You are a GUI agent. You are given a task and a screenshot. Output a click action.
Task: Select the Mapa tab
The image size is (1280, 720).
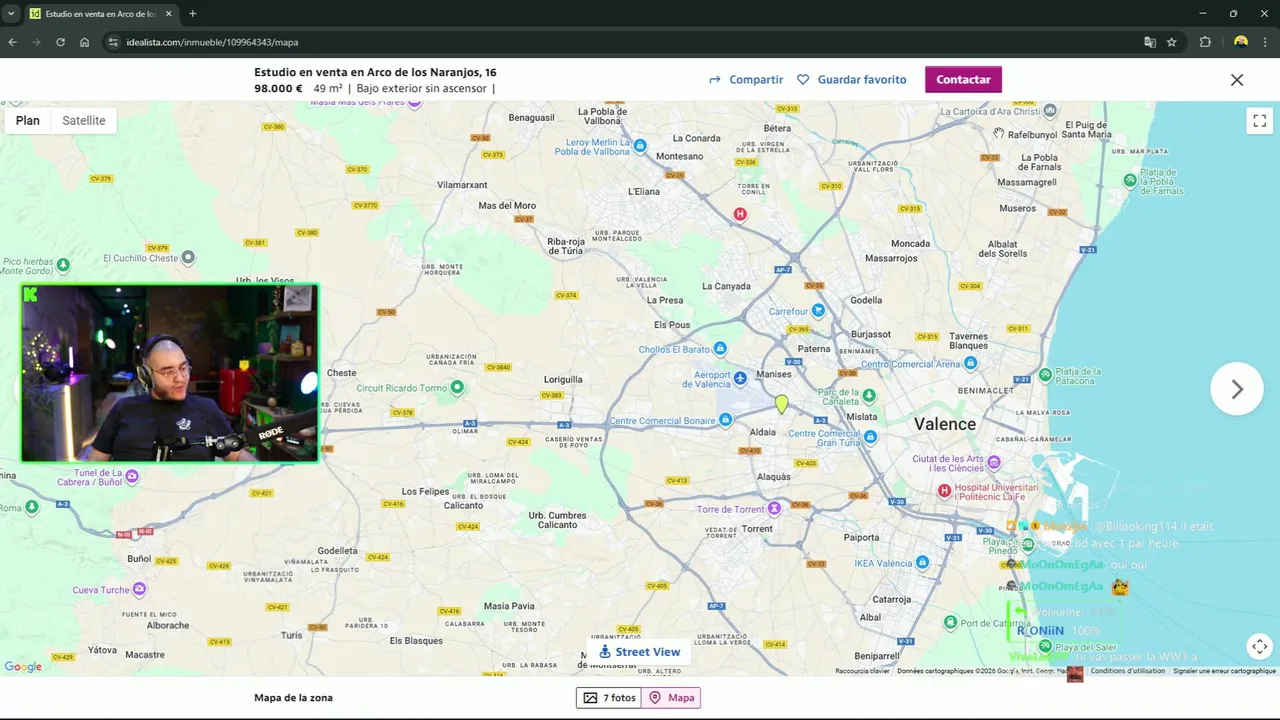click(x=671, y=698)
